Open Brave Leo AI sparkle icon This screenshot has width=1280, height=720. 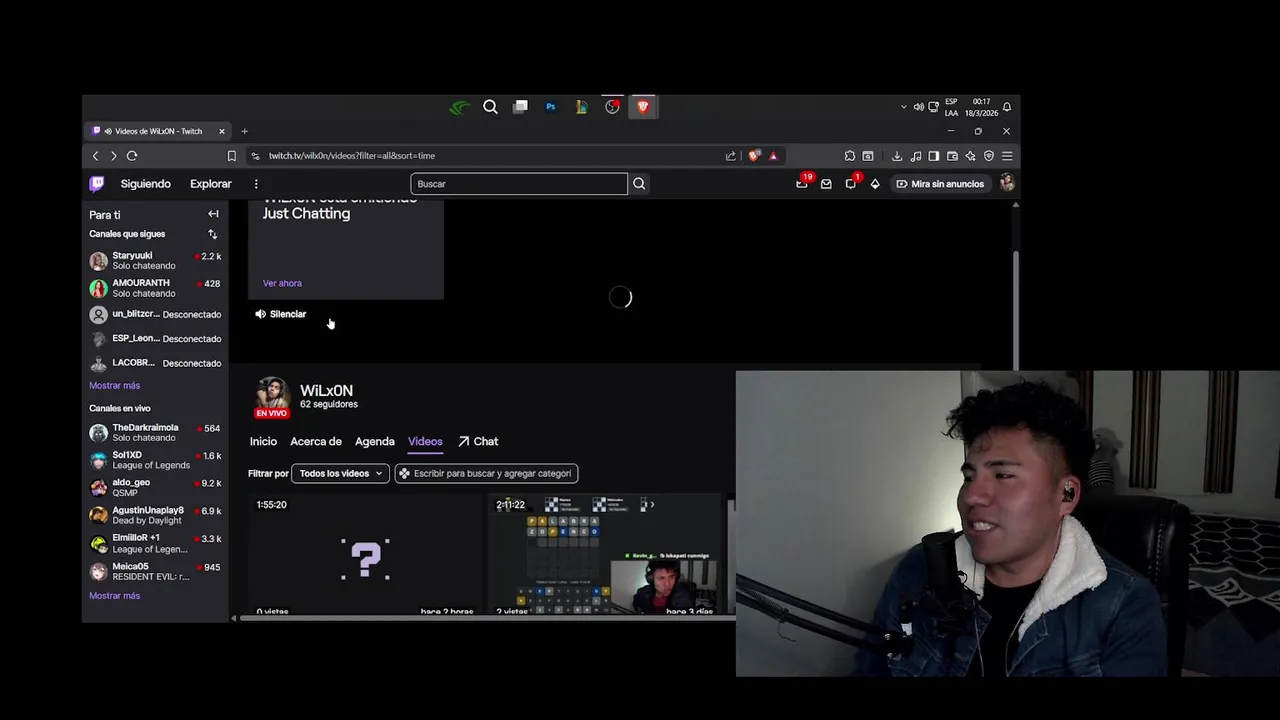click(971, 156)
